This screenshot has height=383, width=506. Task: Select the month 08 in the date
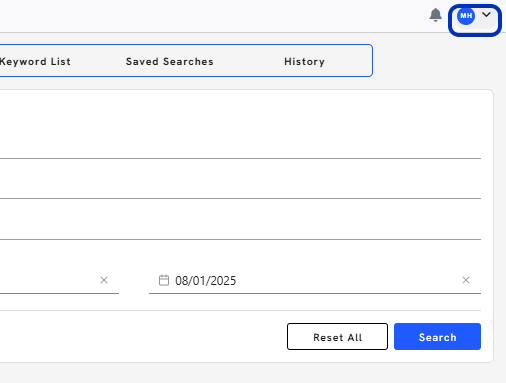point(182,281)
